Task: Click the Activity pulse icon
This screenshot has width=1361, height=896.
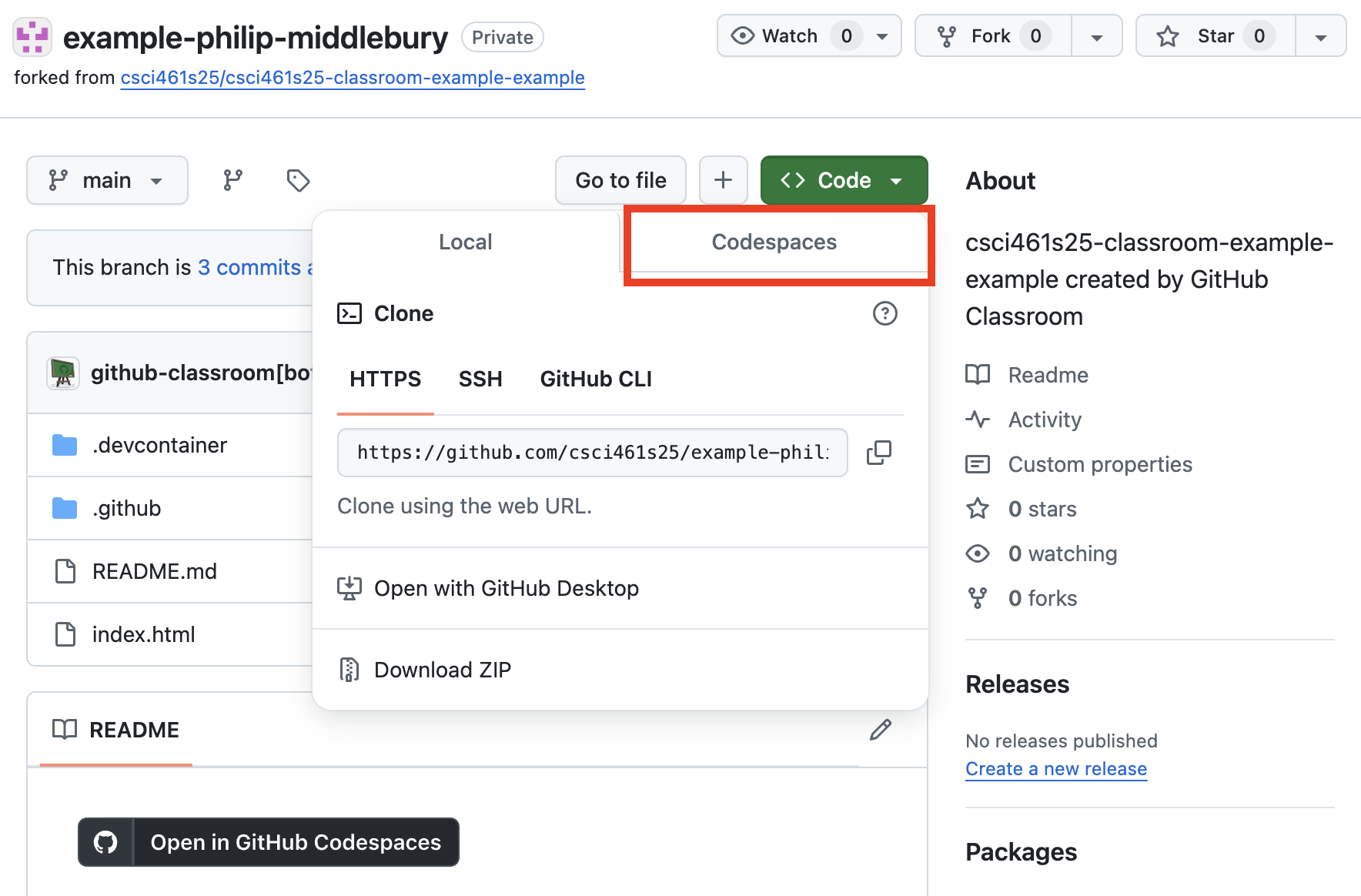Action: click(x=978, y=420)
